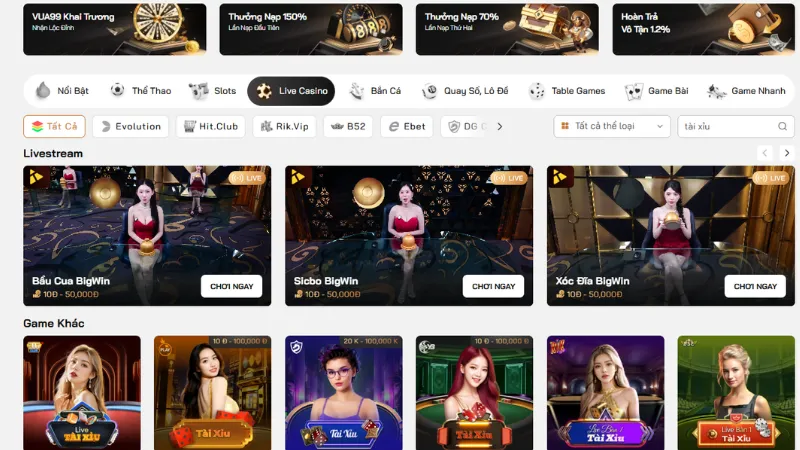800x450 pixels.
Task: Open Thưởng Nạp 150% promotion banner
Action: (x=311, y=29)
